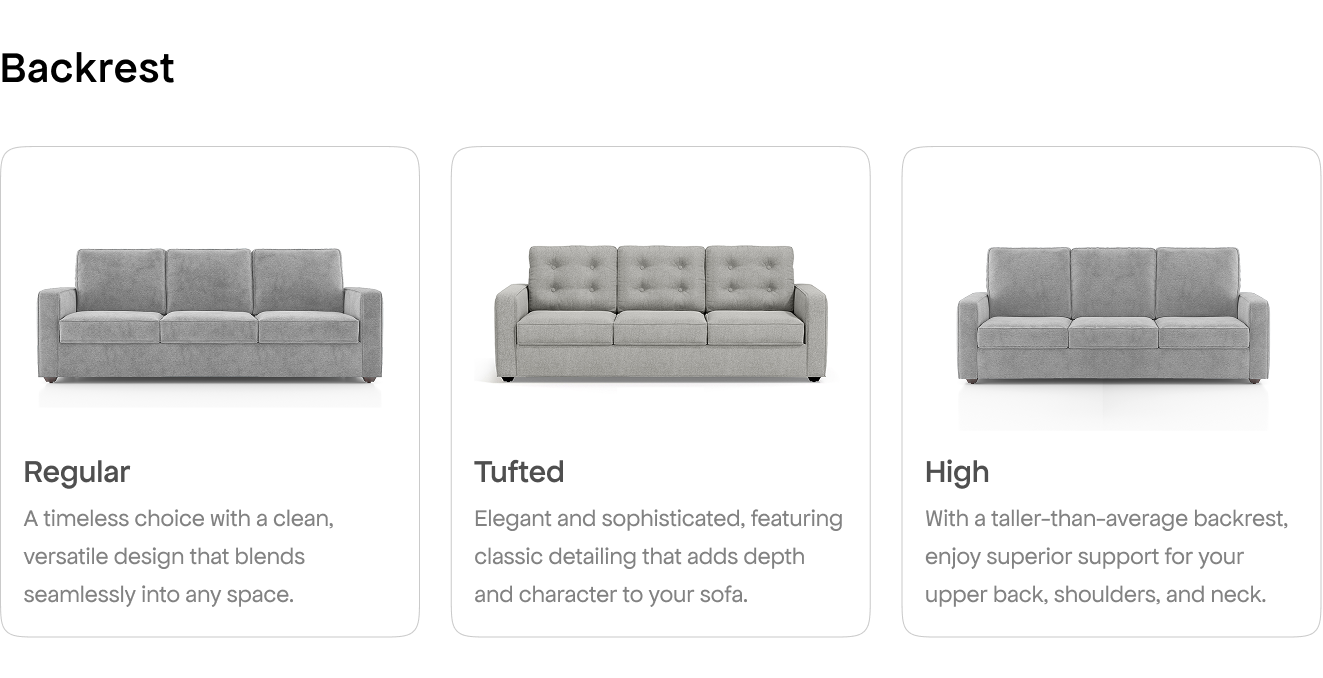
Task: Click the middle seat cushion of High sofa
Action: point(1113,333)
